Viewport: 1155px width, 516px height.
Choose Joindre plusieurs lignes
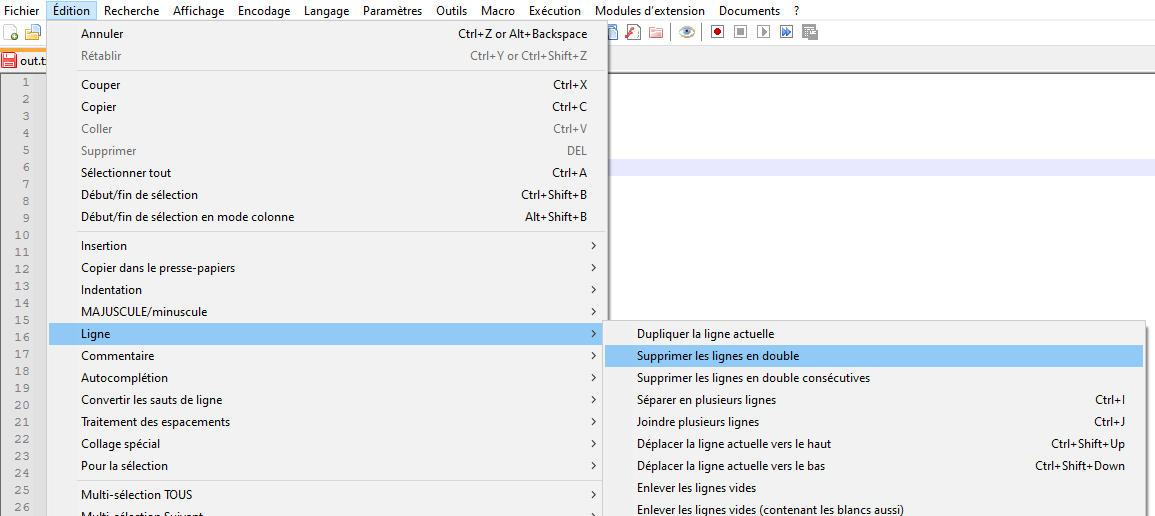(x=874, y=423)
